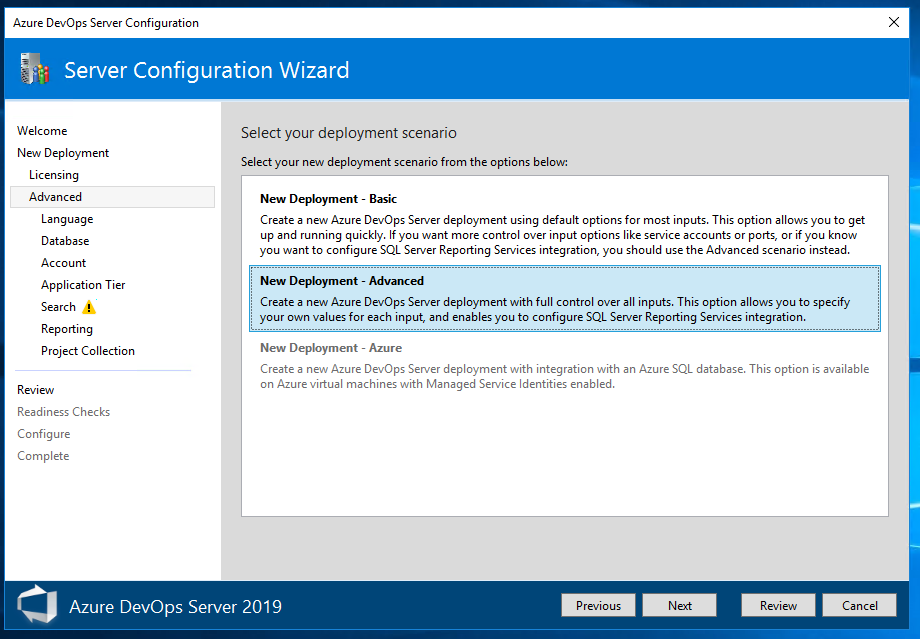Go to the Licensing step
This screenshot has height=639, width=920.
coord(54,175)
